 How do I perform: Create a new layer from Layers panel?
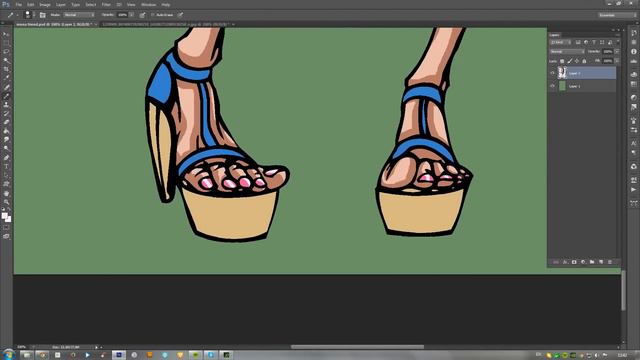point(601,262)
